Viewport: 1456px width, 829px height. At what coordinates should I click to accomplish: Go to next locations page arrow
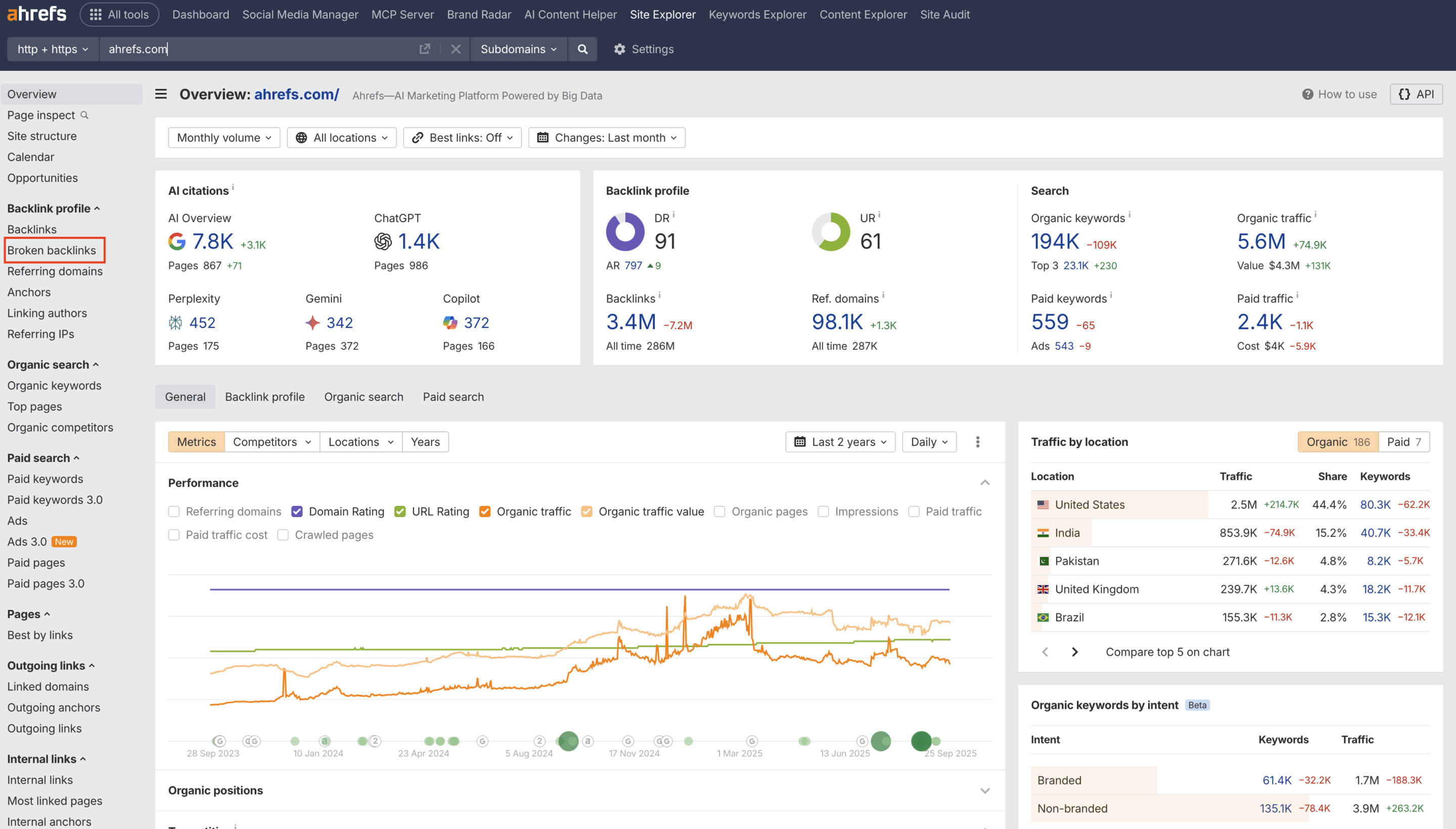(x=1074, y=652)
